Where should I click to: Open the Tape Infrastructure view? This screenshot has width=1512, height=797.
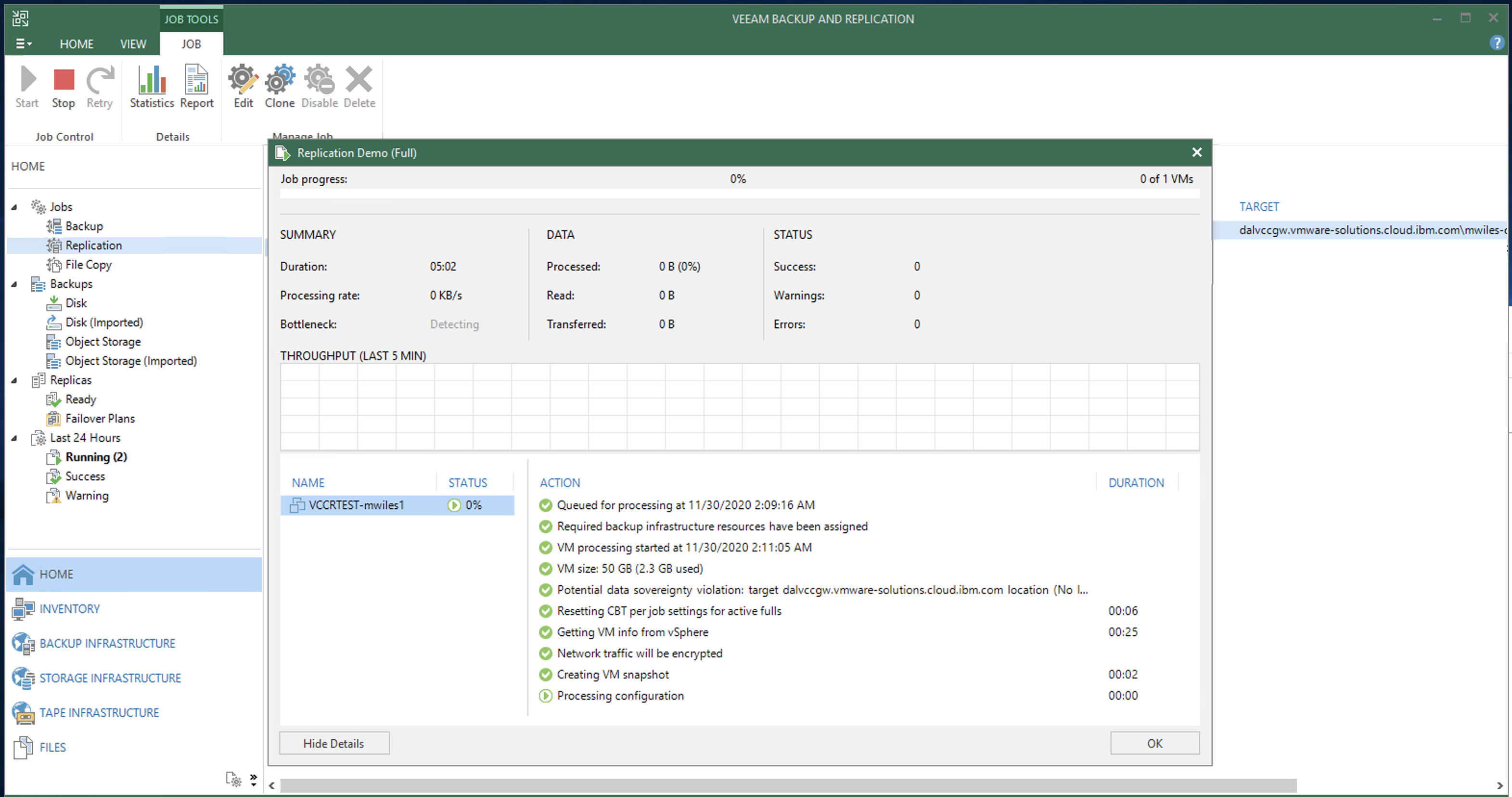point(99,712)
